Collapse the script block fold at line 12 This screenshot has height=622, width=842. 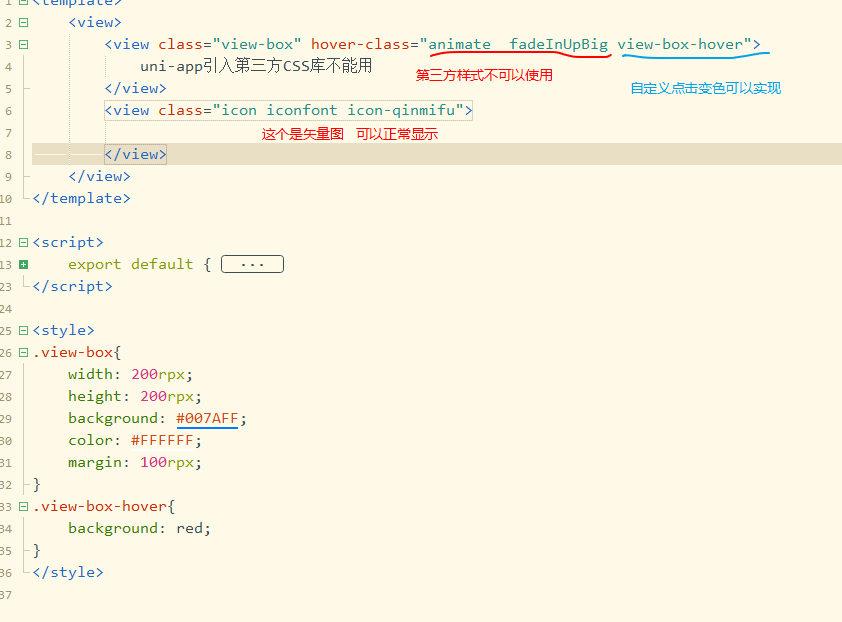coord(23,243)
